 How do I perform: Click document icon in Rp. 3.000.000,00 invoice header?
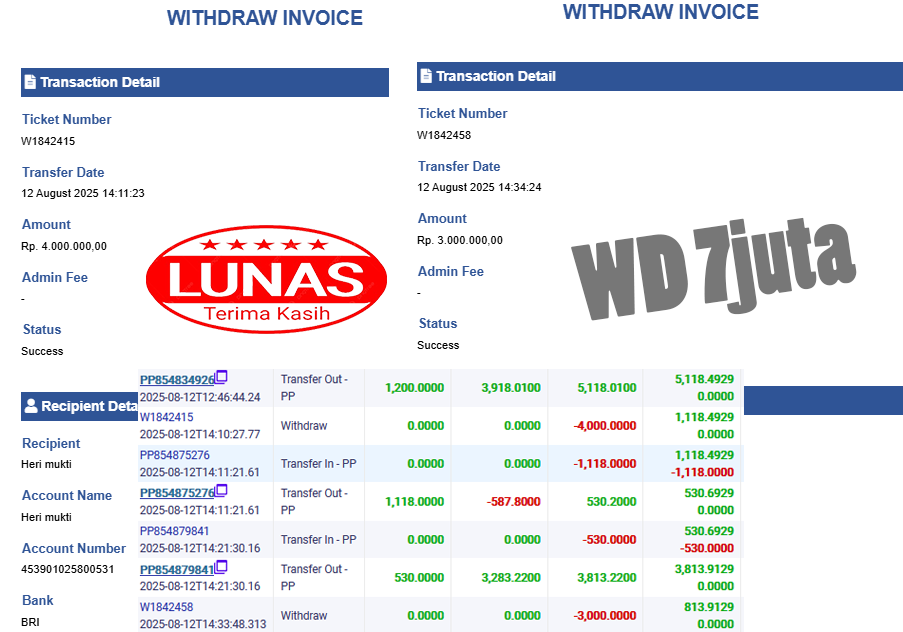click(x=426, y=75)
